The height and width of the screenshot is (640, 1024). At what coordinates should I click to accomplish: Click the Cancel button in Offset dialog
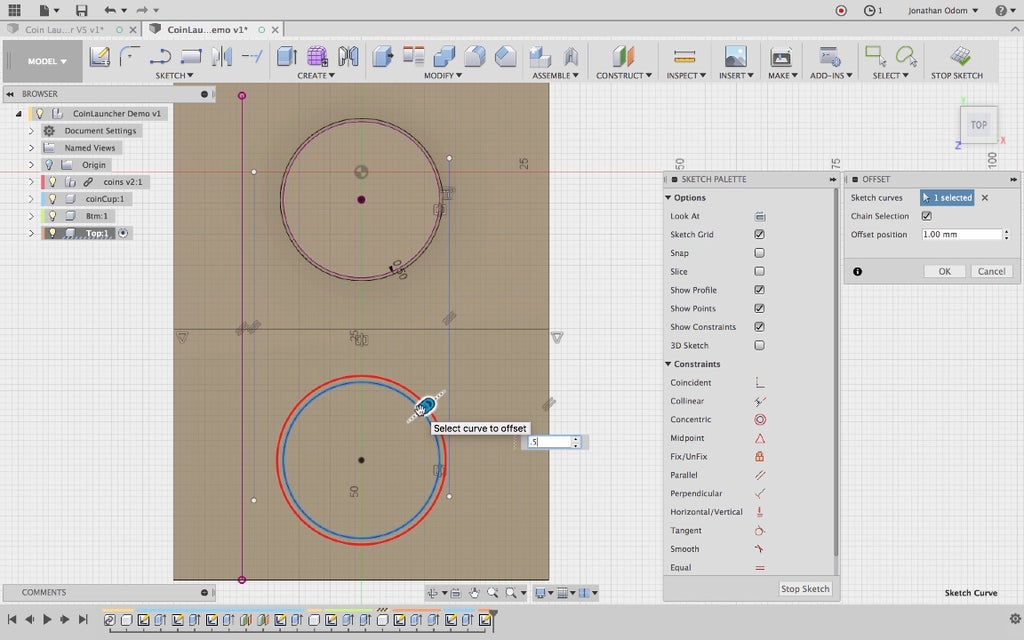(x=991, y=271)
